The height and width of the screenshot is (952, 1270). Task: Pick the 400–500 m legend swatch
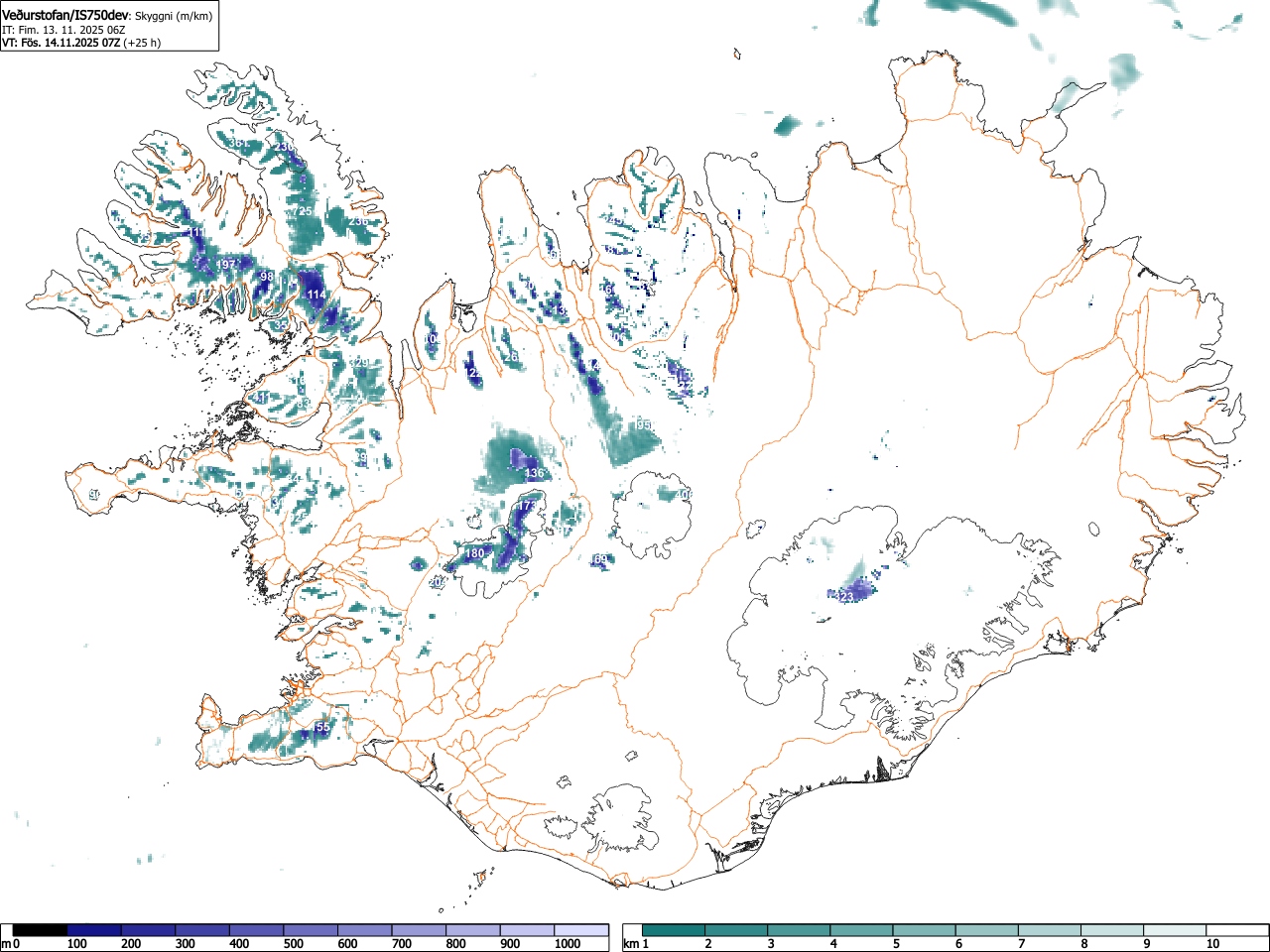257,930
